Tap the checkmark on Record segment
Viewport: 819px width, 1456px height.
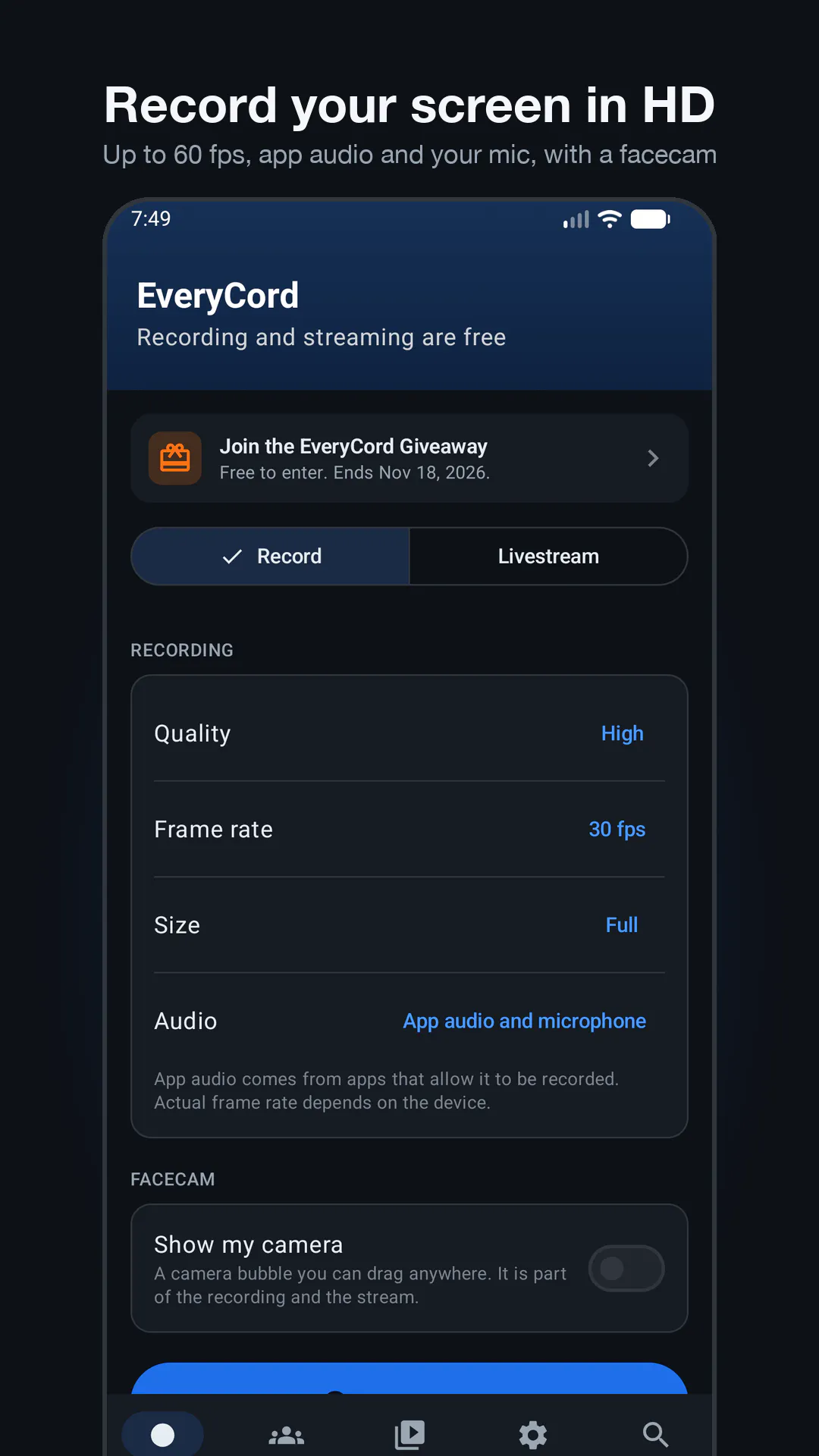point(232,557)
